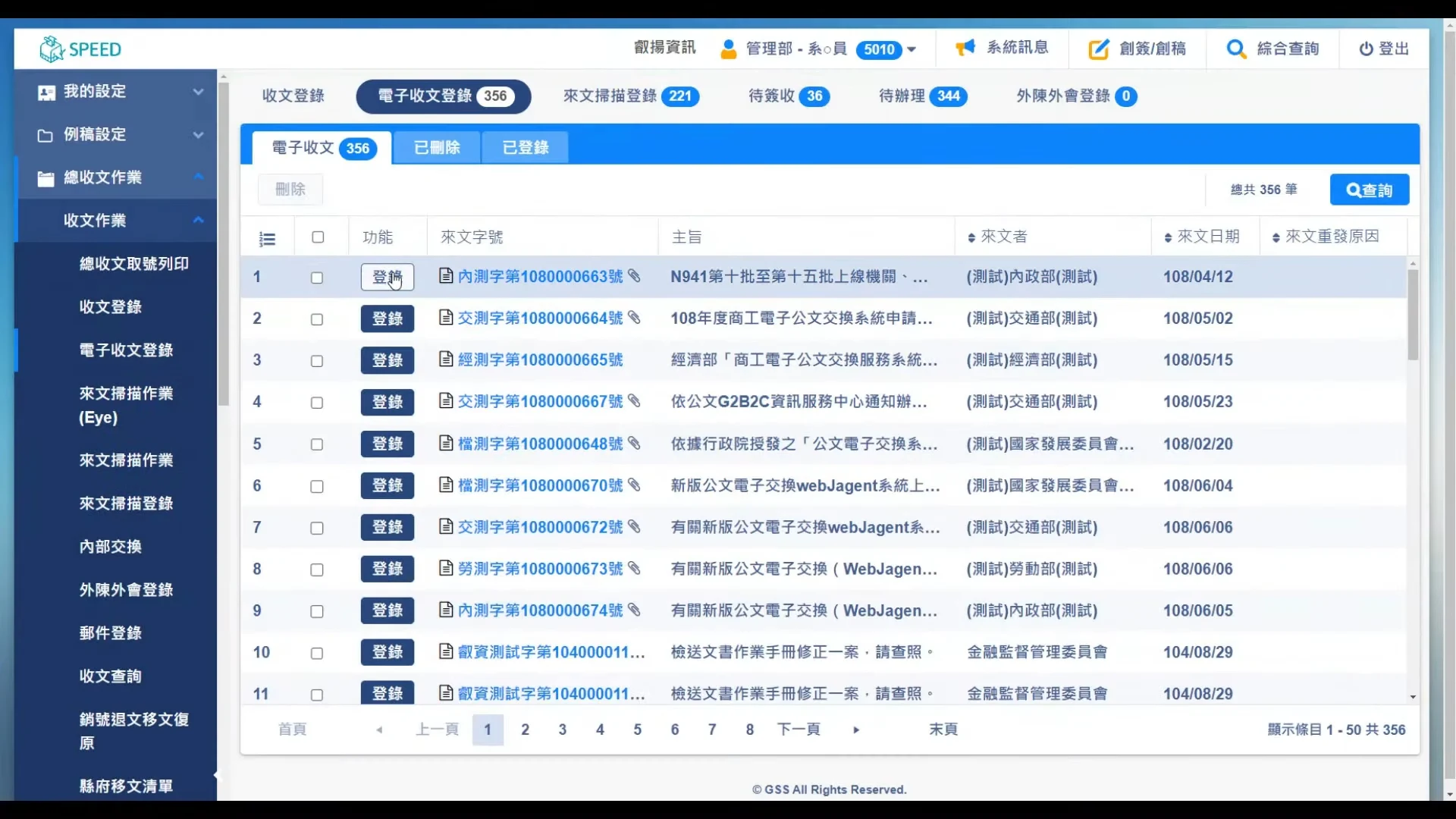Viewport: 1456px width, 819px height.
Task: Open the create draft pencil icon
Action: tap(1098, 49)
